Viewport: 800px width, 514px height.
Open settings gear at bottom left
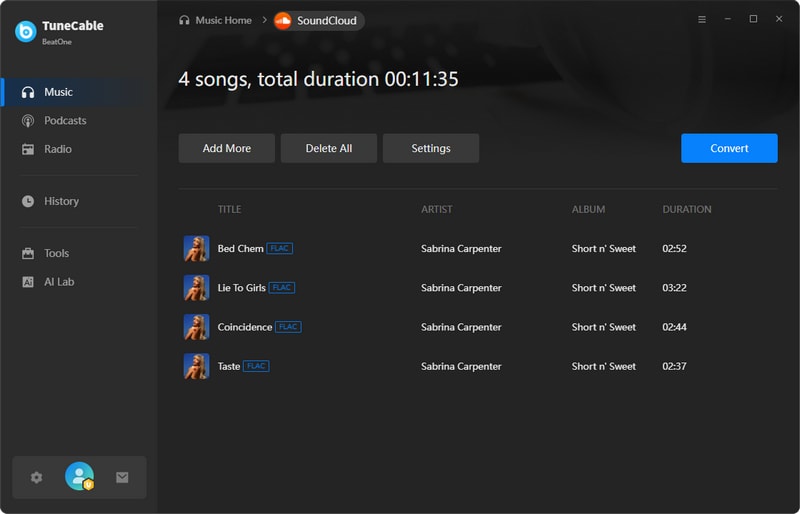(37, 478)
